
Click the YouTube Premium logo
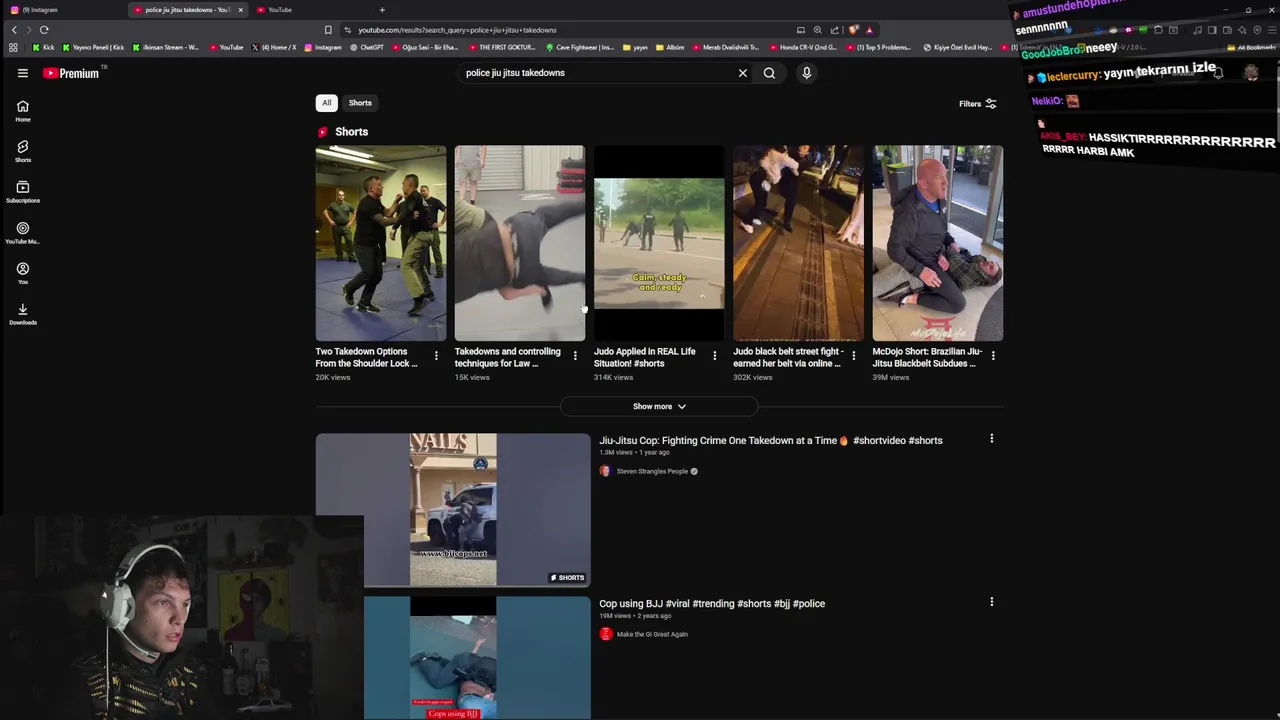point(71,73)
